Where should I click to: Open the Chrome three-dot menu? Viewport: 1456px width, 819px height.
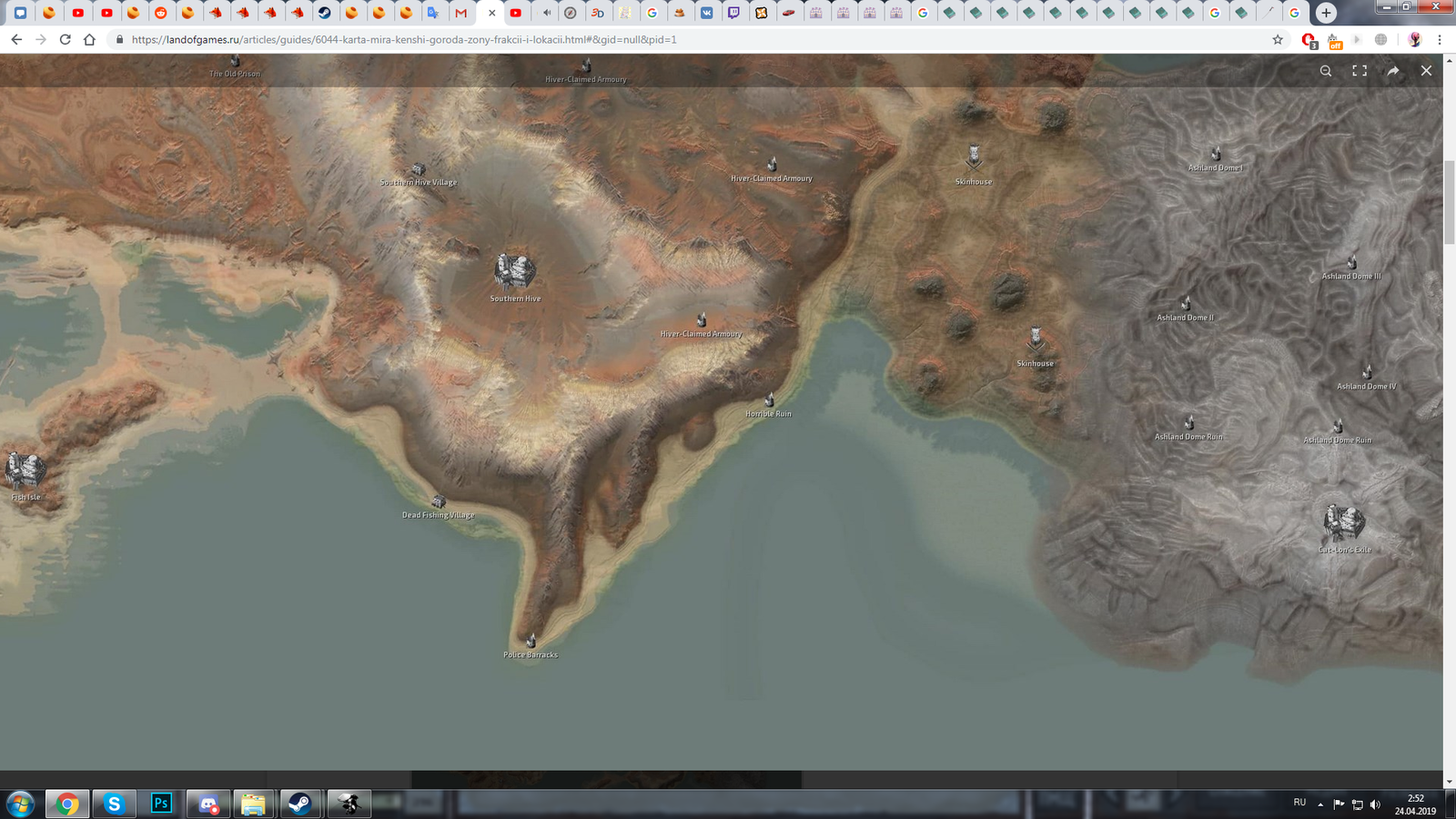pyautogui.click(x=1440, y=40)
